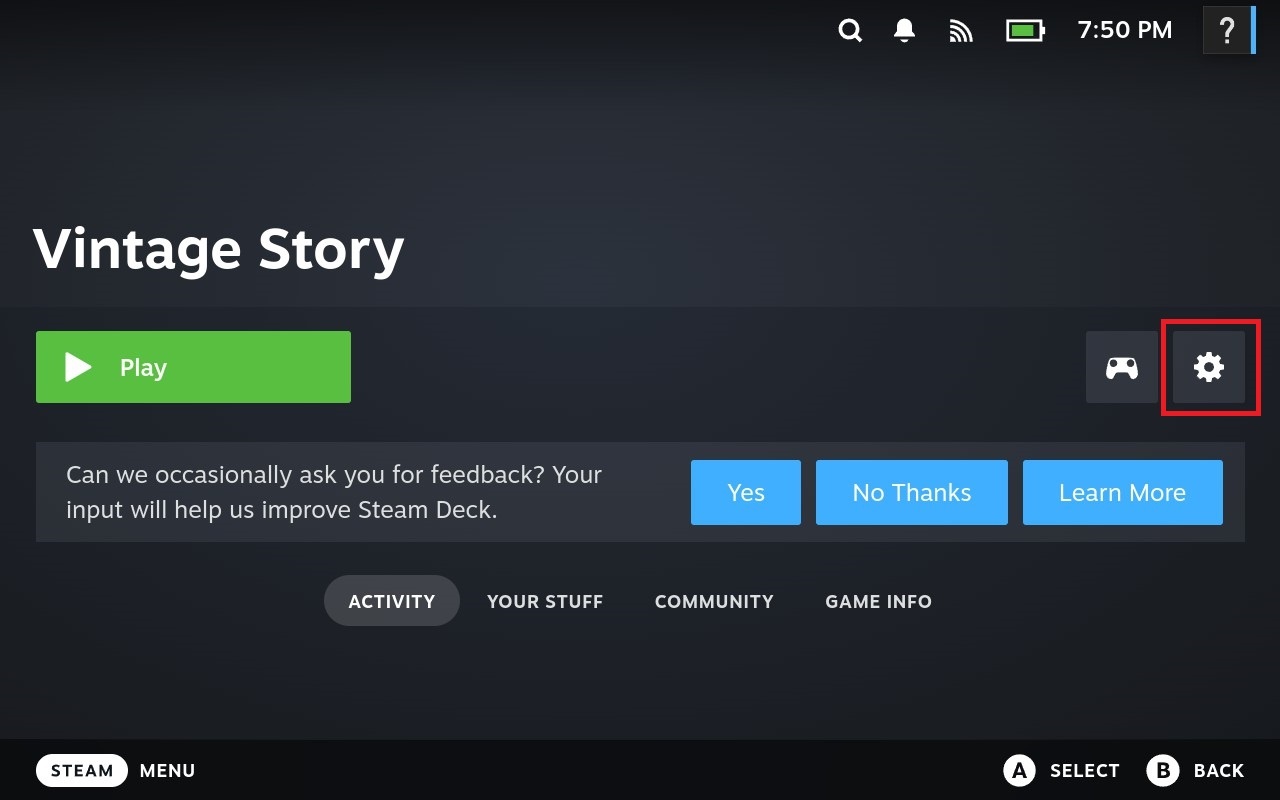The height and width of the screenshot is (800, 1280).
Task: Click the wireless network status icon
Action: point(961,31)
